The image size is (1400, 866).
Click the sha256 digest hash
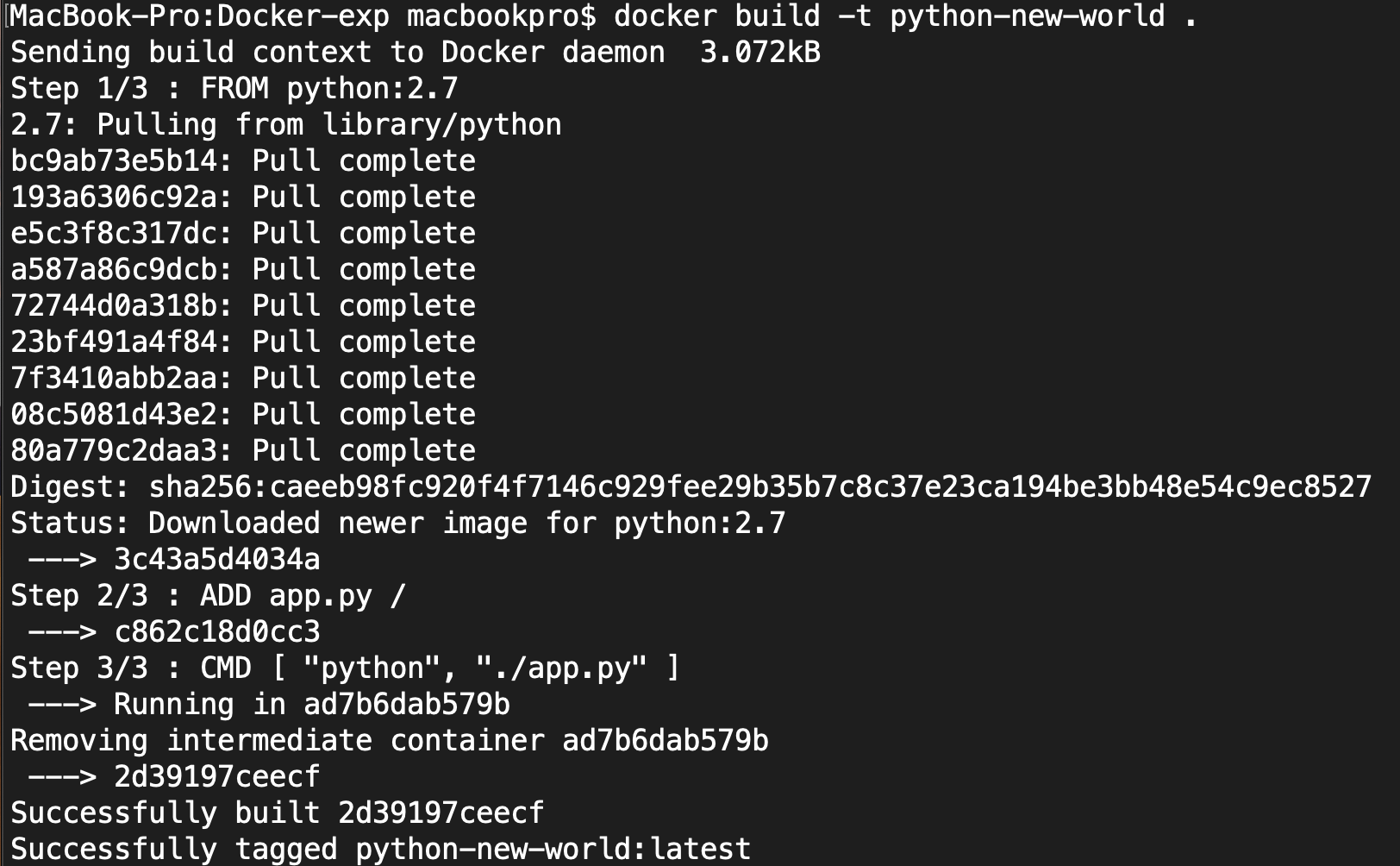tap(759, 487)
